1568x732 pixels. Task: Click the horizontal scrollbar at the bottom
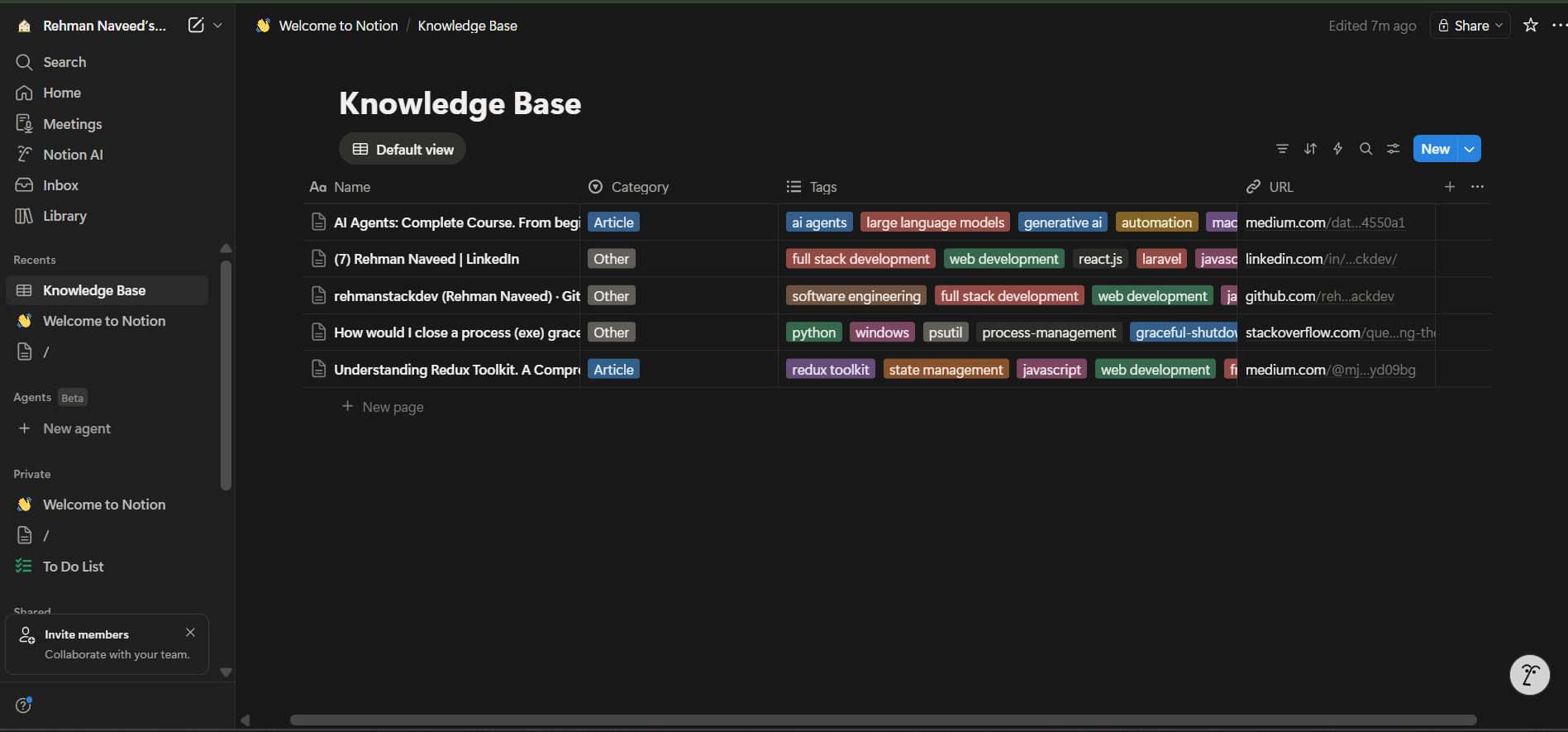[x=883, y=720]
